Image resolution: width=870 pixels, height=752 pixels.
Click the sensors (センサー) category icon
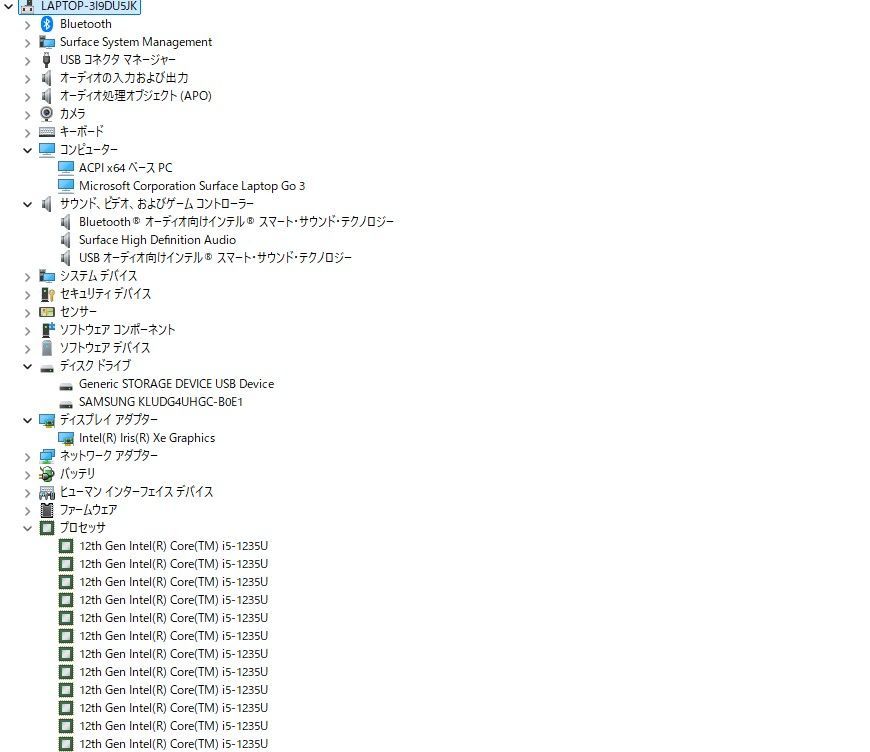coord(47,311)
